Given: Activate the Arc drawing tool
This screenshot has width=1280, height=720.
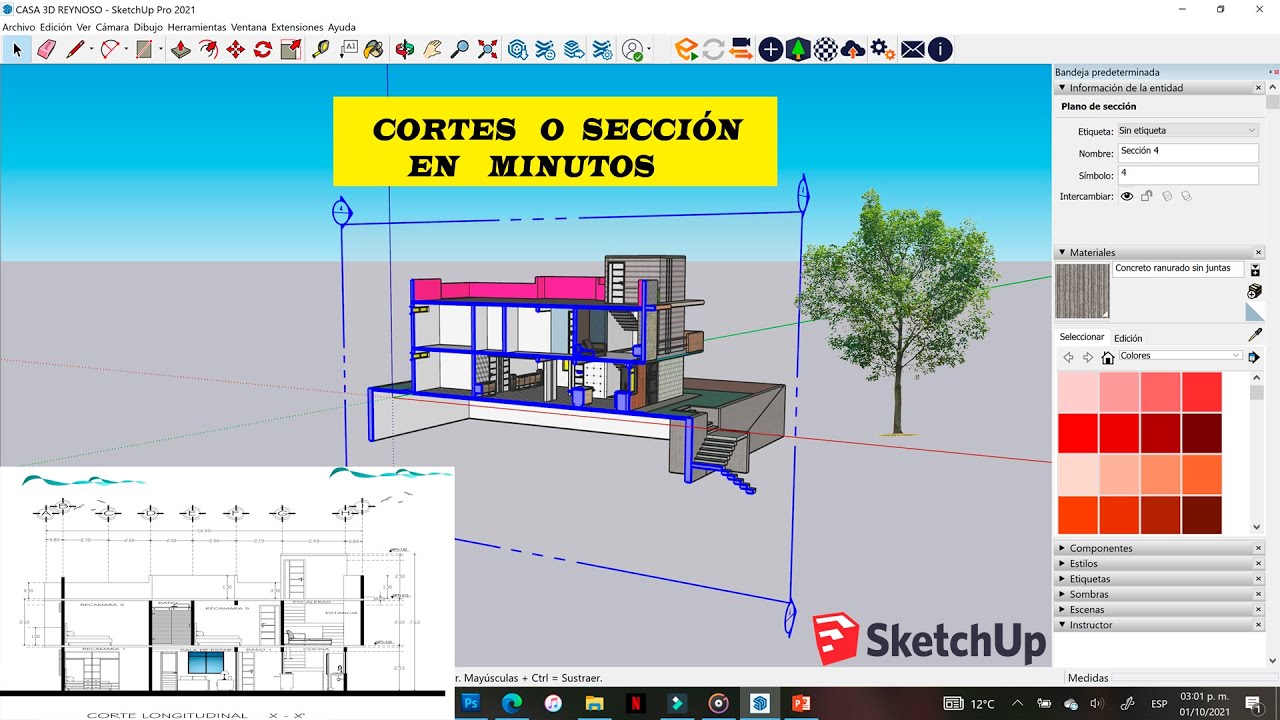Looking at the screenshot, I should [x=109, y=49].
